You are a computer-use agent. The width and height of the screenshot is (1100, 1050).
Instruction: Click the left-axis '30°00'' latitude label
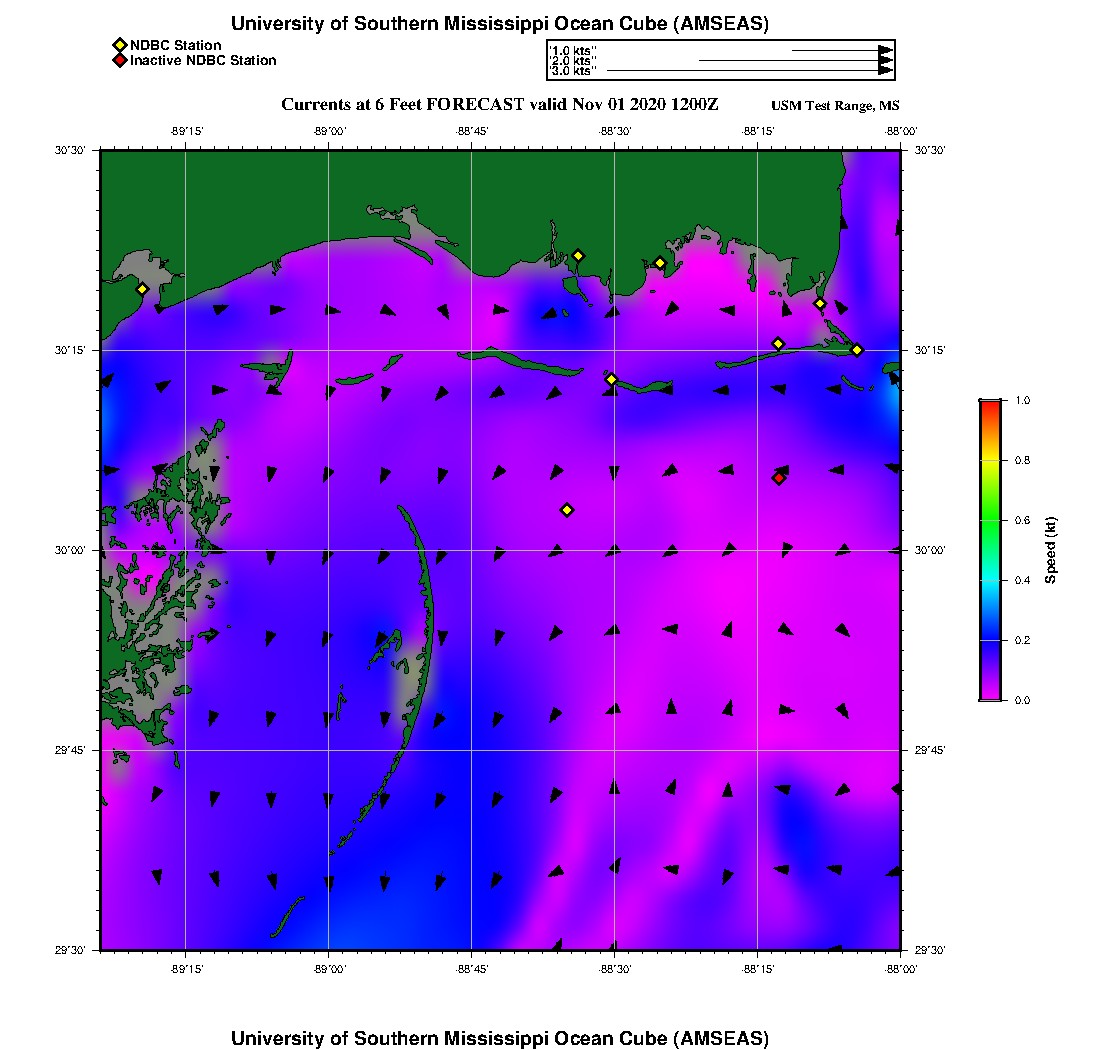(69, 551)
